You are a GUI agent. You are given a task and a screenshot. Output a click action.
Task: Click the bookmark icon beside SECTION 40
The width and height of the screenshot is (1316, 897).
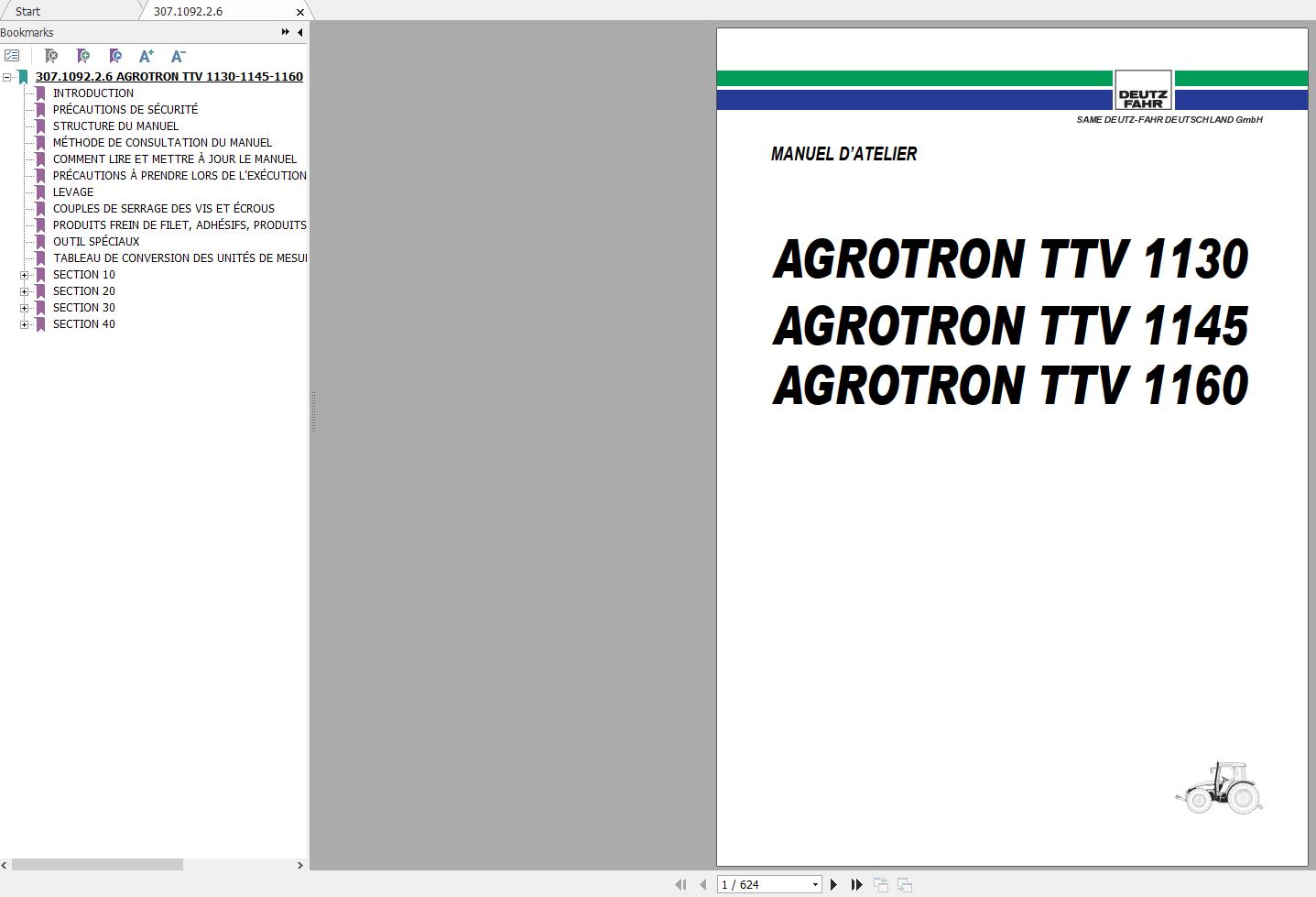(40, 324)
